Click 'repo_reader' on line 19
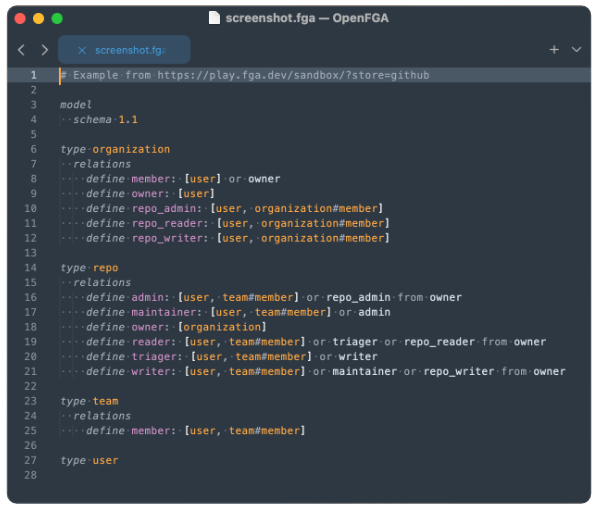This screenshot has height=510, width=600. [439, 342]
